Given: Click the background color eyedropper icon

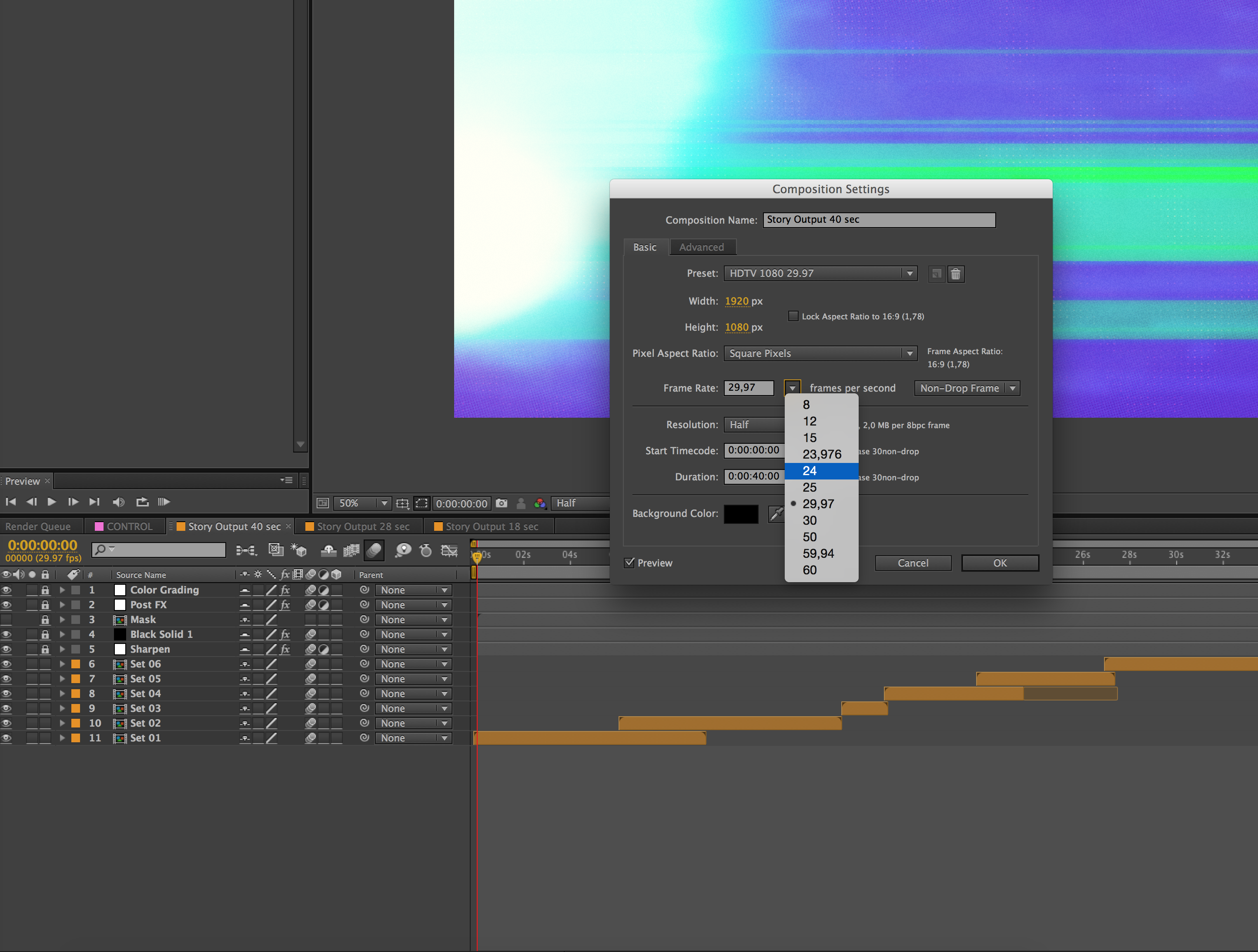Looking at the screenshot, I should pos(776,513).
